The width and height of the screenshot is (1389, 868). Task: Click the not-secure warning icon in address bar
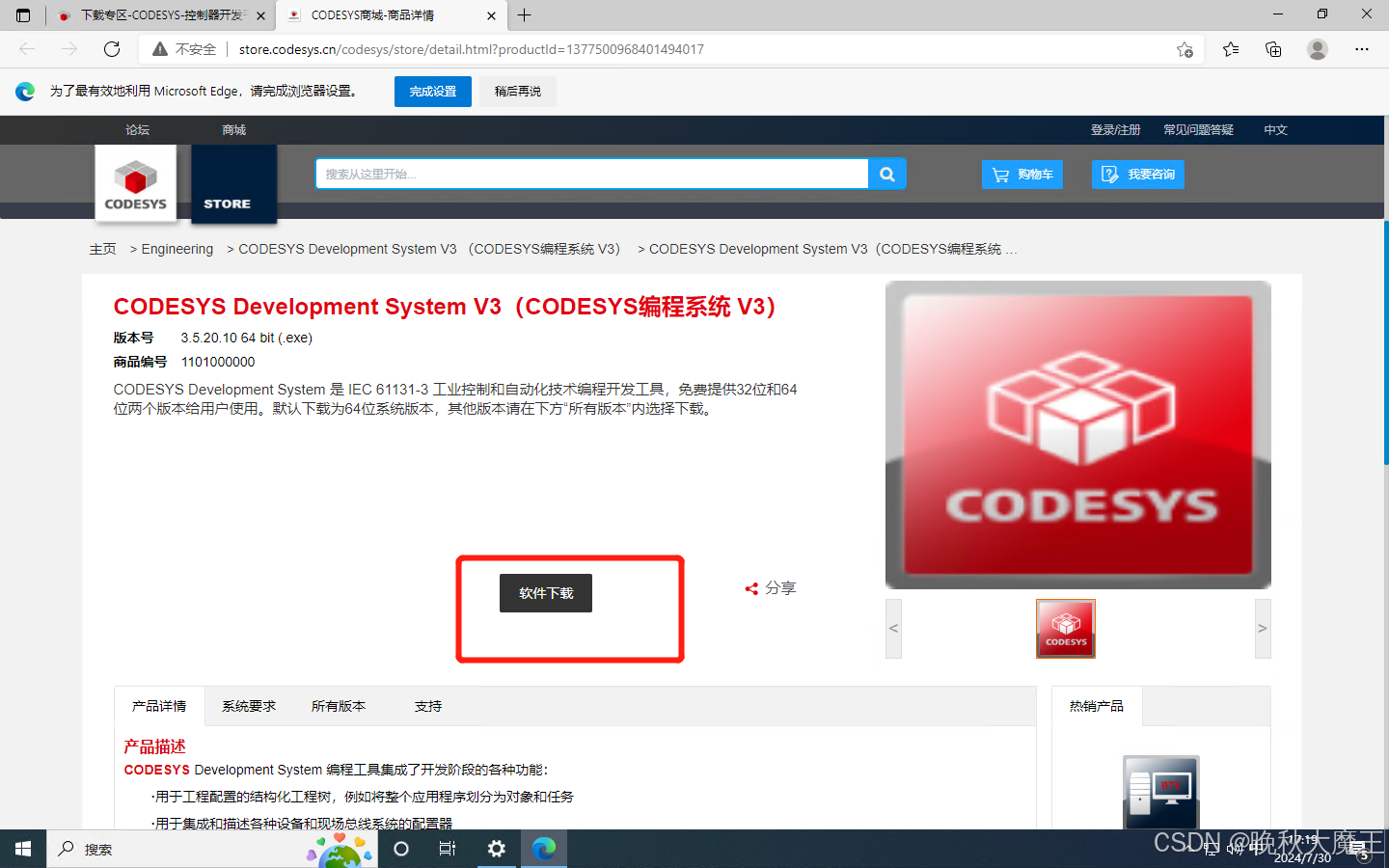160,49
